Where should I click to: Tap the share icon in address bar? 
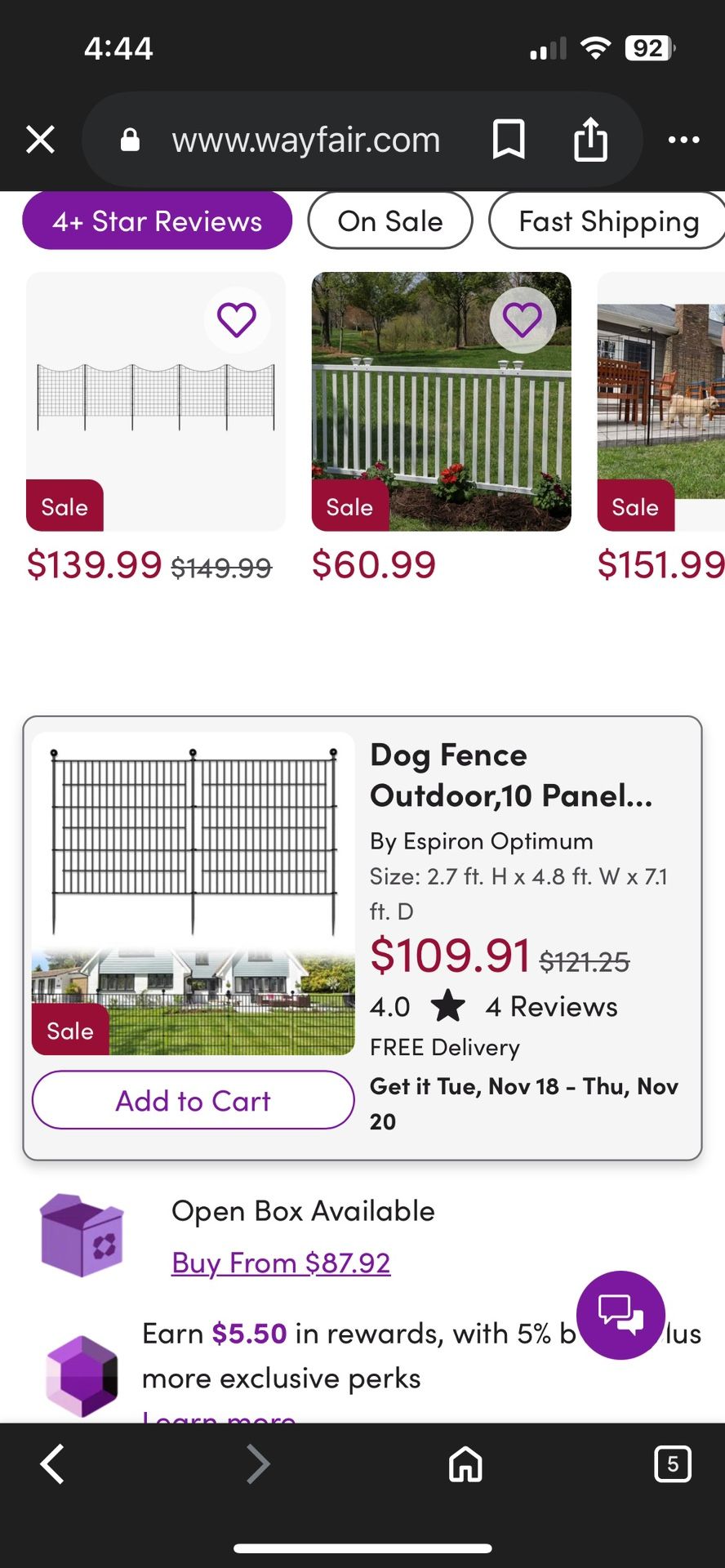coord(590,140)
